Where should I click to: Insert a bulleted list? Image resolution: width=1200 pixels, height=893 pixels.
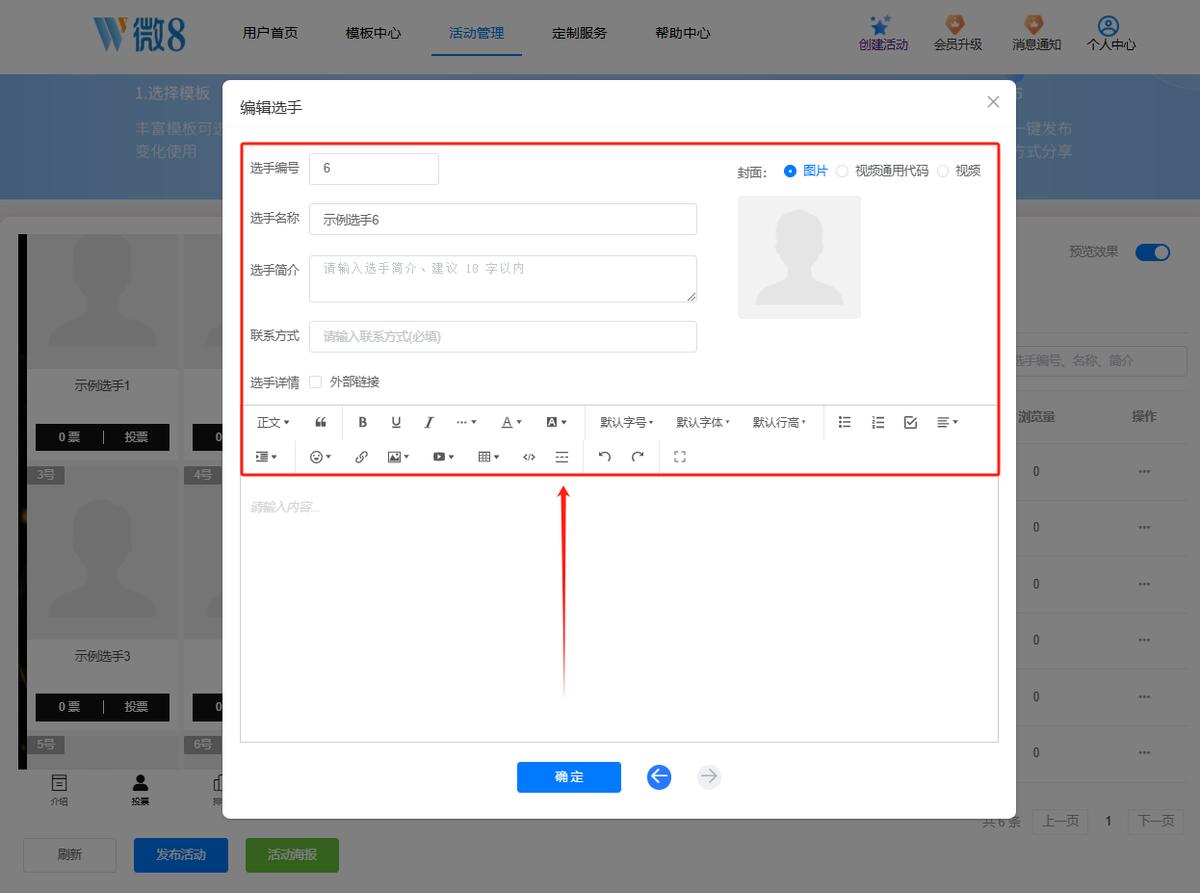tap(845, 423)
